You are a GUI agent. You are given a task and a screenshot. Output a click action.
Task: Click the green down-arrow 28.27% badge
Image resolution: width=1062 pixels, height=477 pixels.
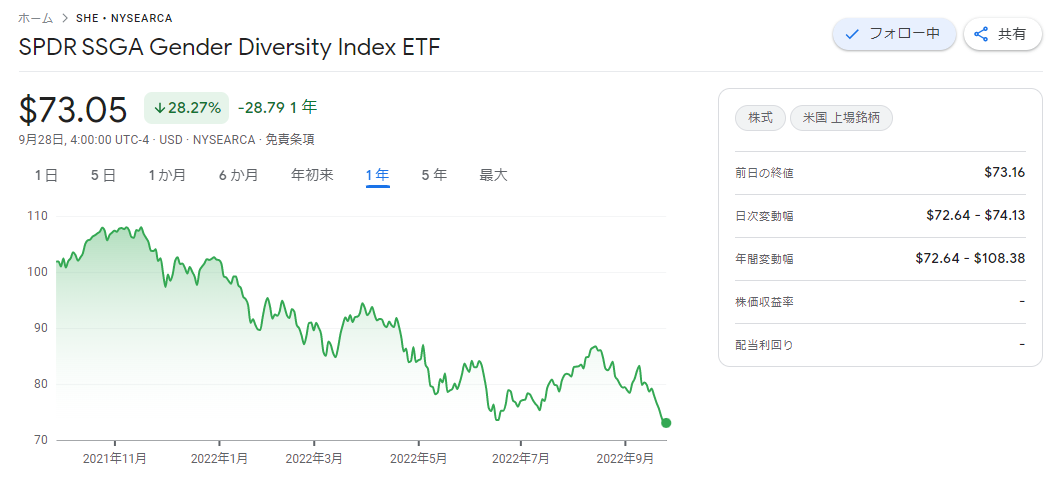click(186, 108)
